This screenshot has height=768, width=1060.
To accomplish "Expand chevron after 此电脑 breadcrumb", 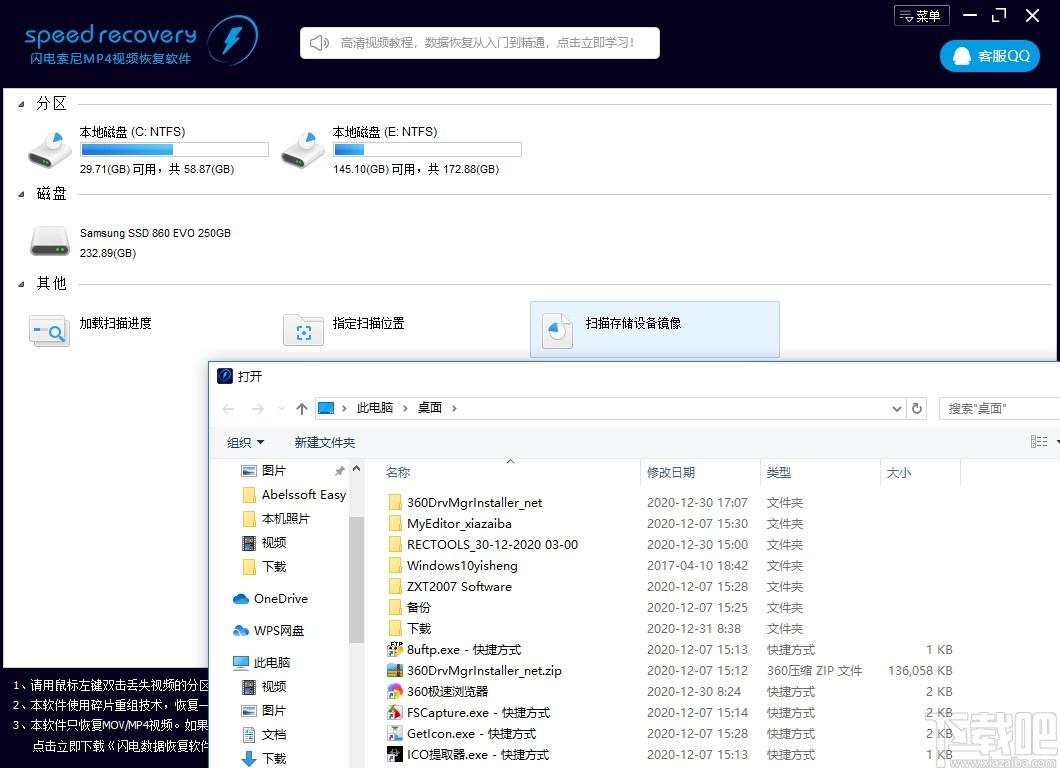I will 405,408.
